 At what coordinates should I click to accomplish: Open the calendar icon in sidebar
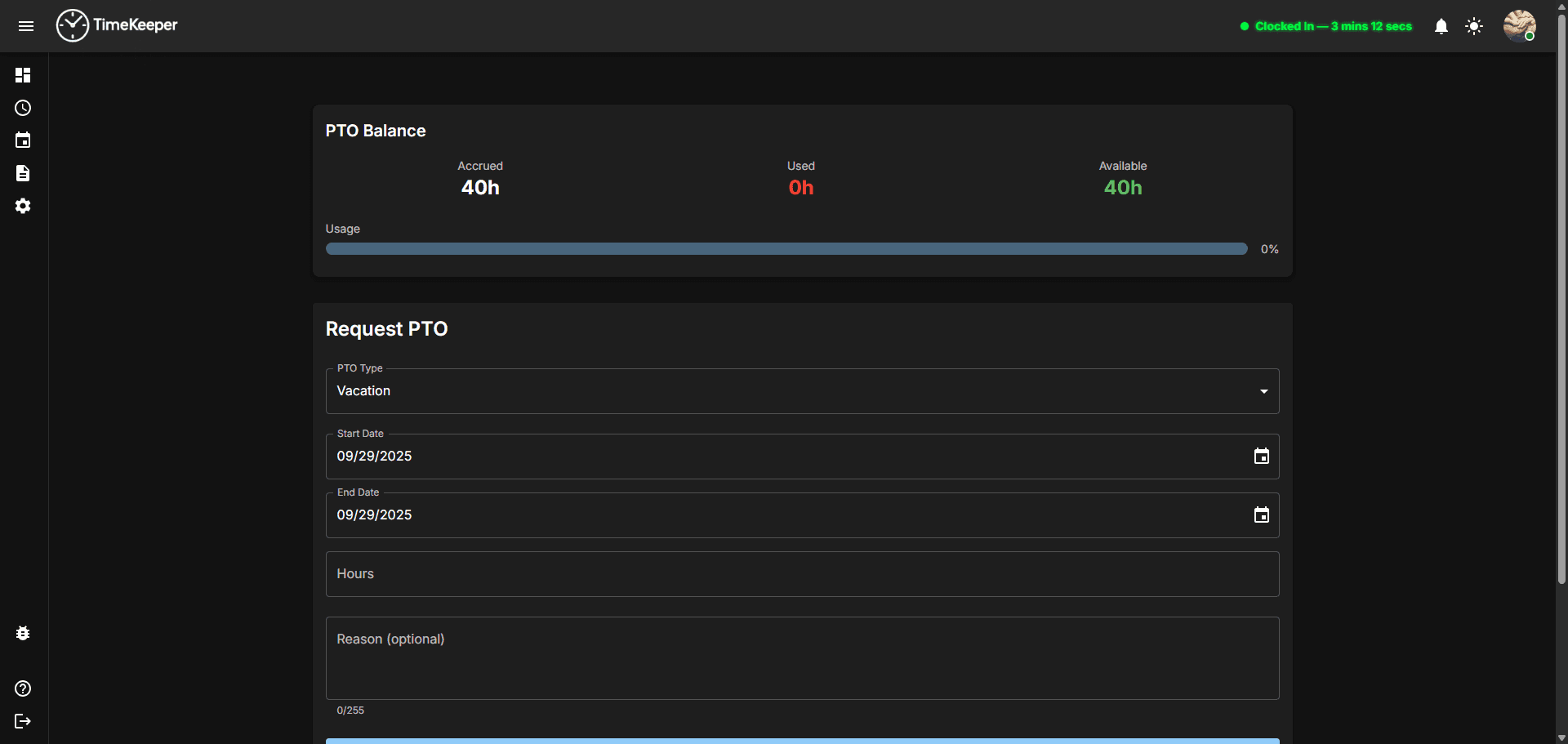click(x=23, y=140)
